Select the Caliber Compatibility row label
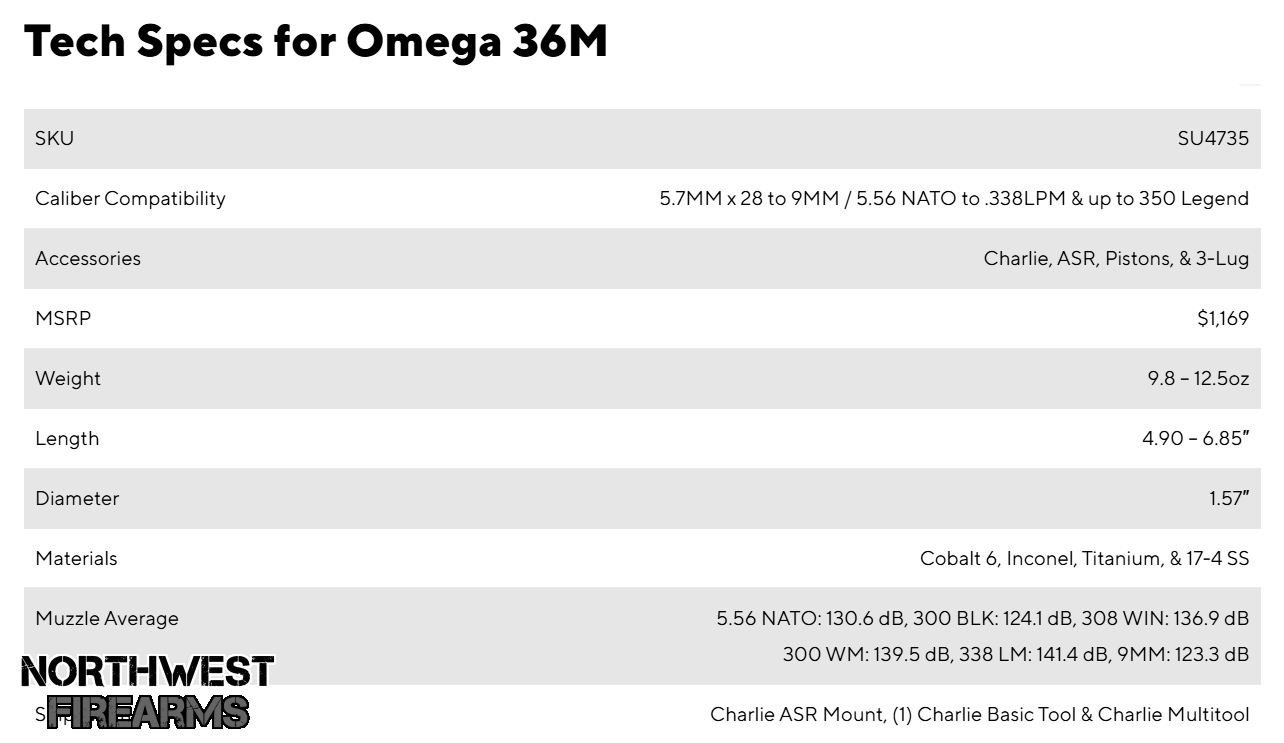Viewport: 1284px width, 743px height. coord(130,198)
